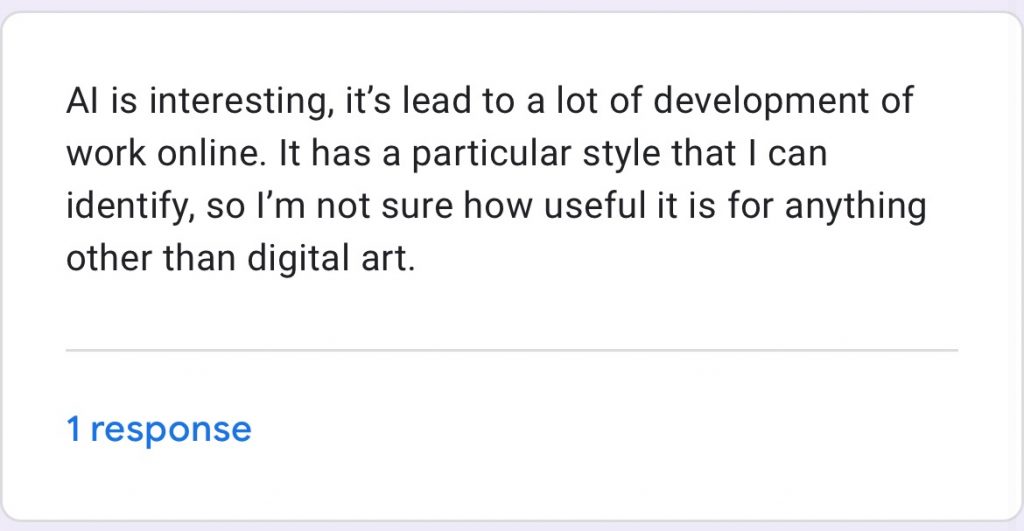Click the word 'anything' ending third line
This screenshot has width=1024, height=531.
click(x=856, y=208)
